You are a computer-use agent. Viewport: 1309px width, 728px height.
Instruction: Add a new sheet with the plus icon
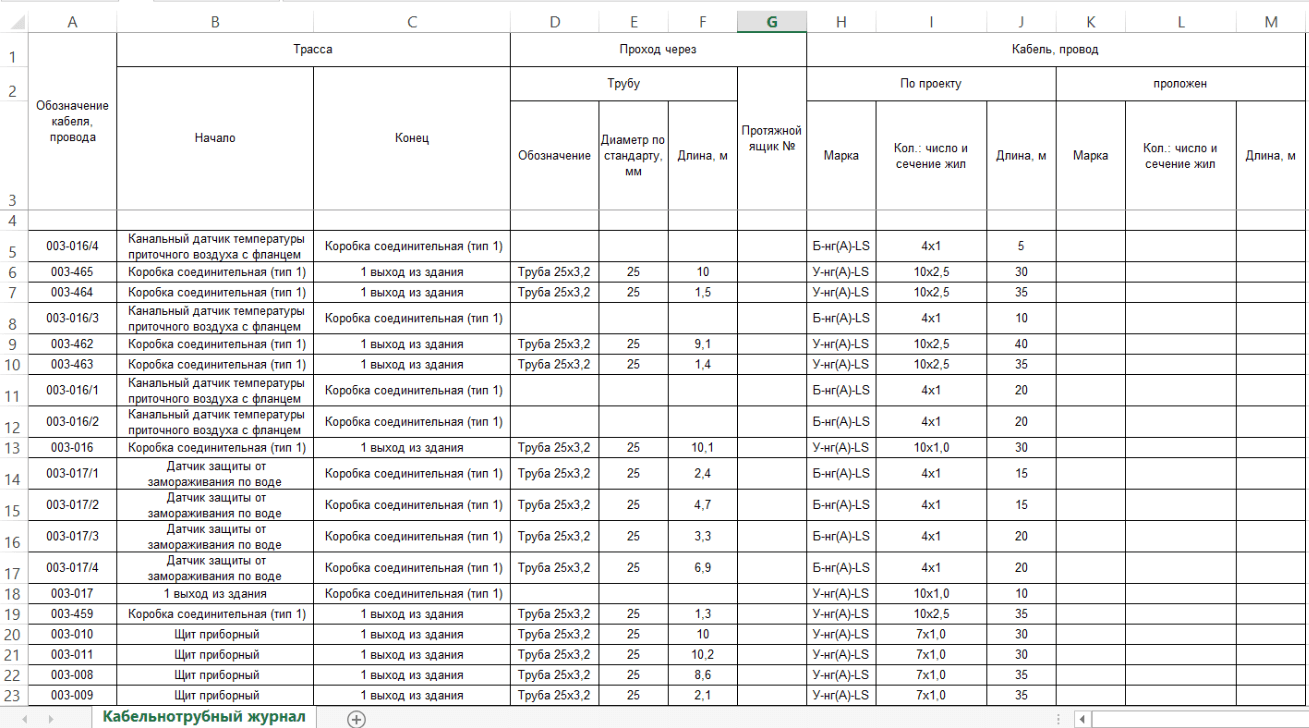[x=356, y=718]
